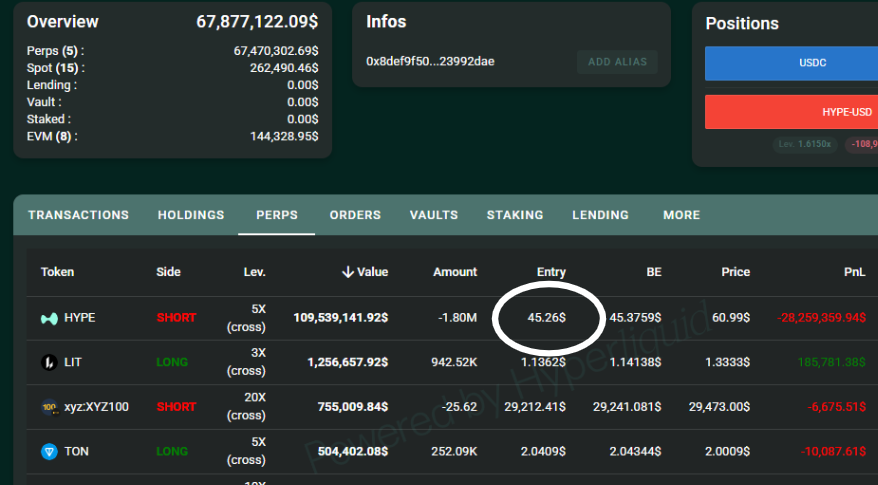Click the Vault overview row label
This screenshot has width=878, height=485.
[44, 102]
